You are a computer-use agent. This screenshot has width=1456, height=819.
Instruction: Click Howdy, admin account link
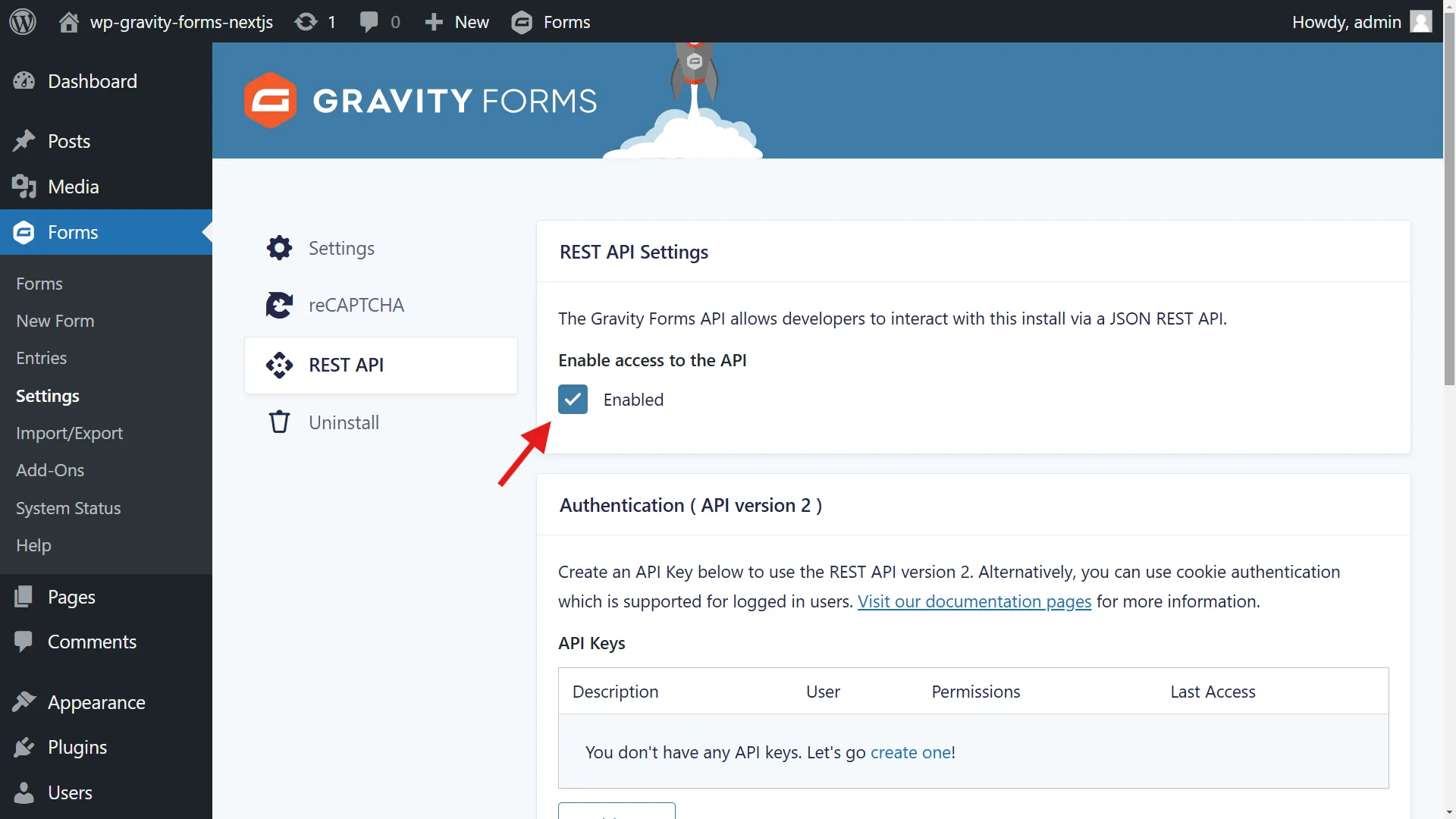pos(1347,22)
